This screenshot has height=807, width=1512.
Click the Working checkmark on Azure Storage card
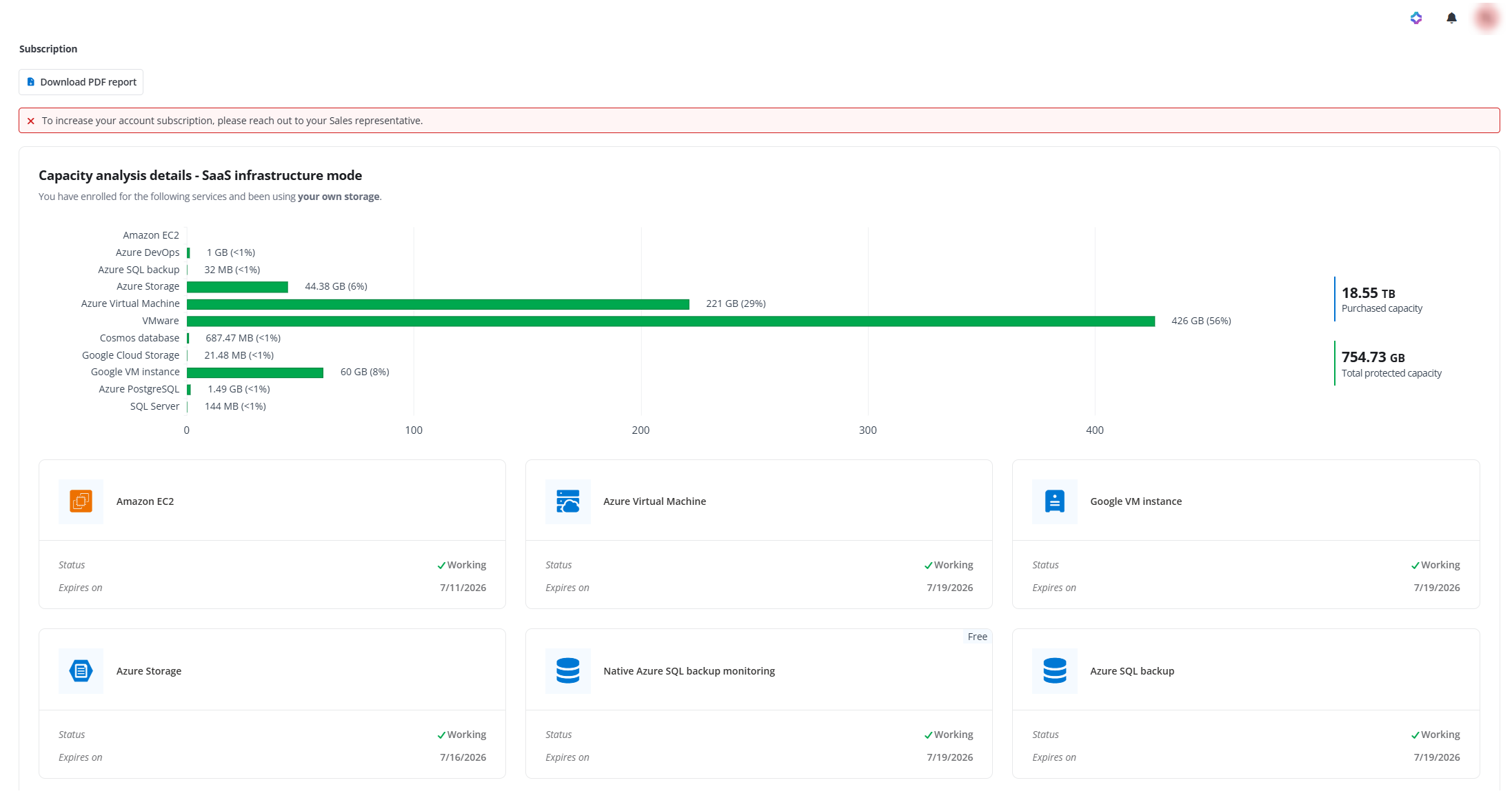click(441, 735)
